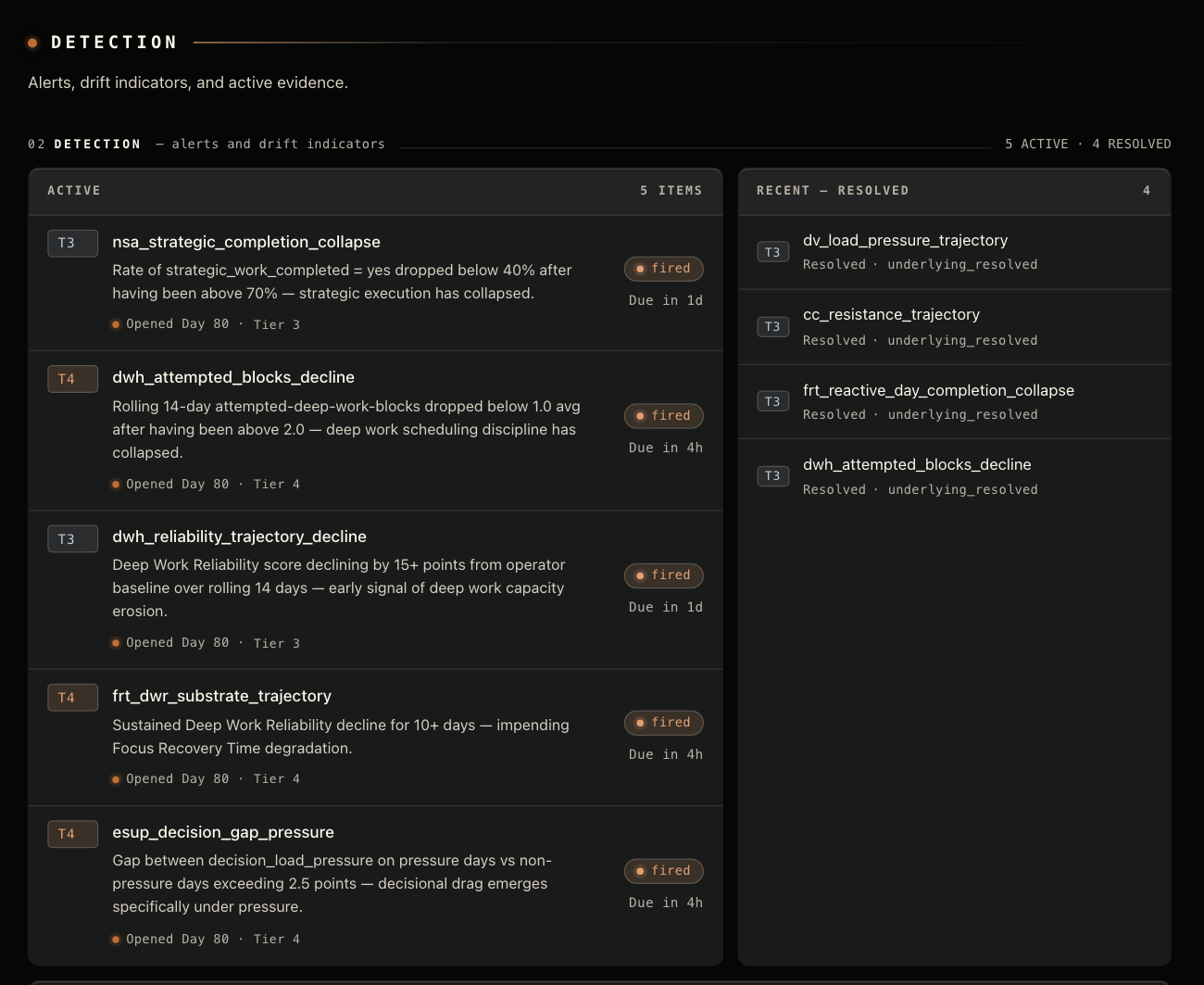Viewport: 1204px width, 985px height.
Task: Click the DETECTION section heading at top
Action: 114,43
